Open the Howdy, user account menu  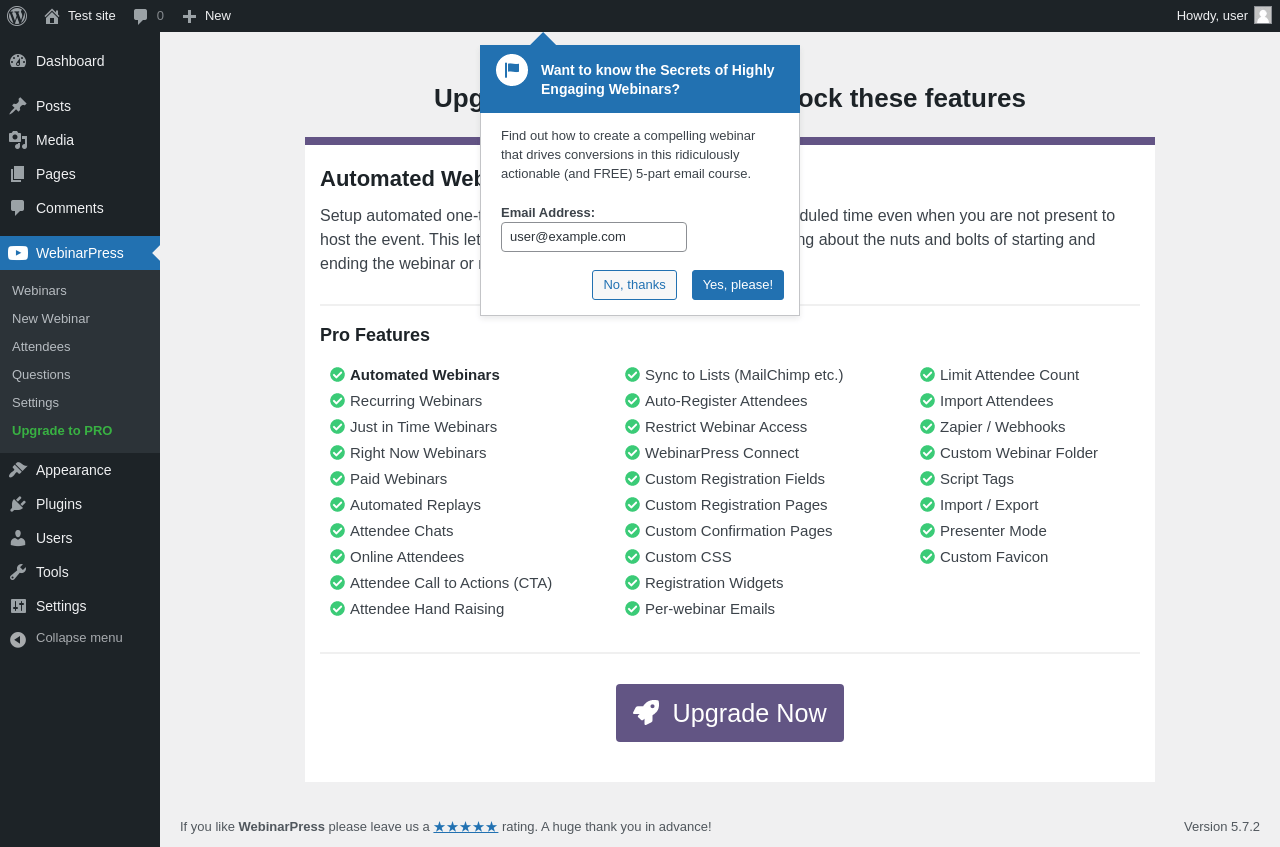[x=1224, y=16]
